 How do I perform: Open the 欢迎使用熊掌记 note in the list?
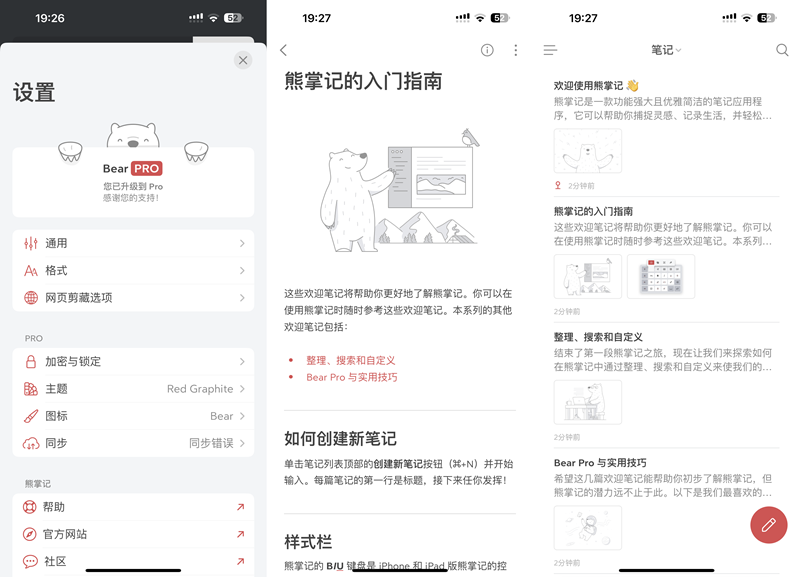[666, 135]
